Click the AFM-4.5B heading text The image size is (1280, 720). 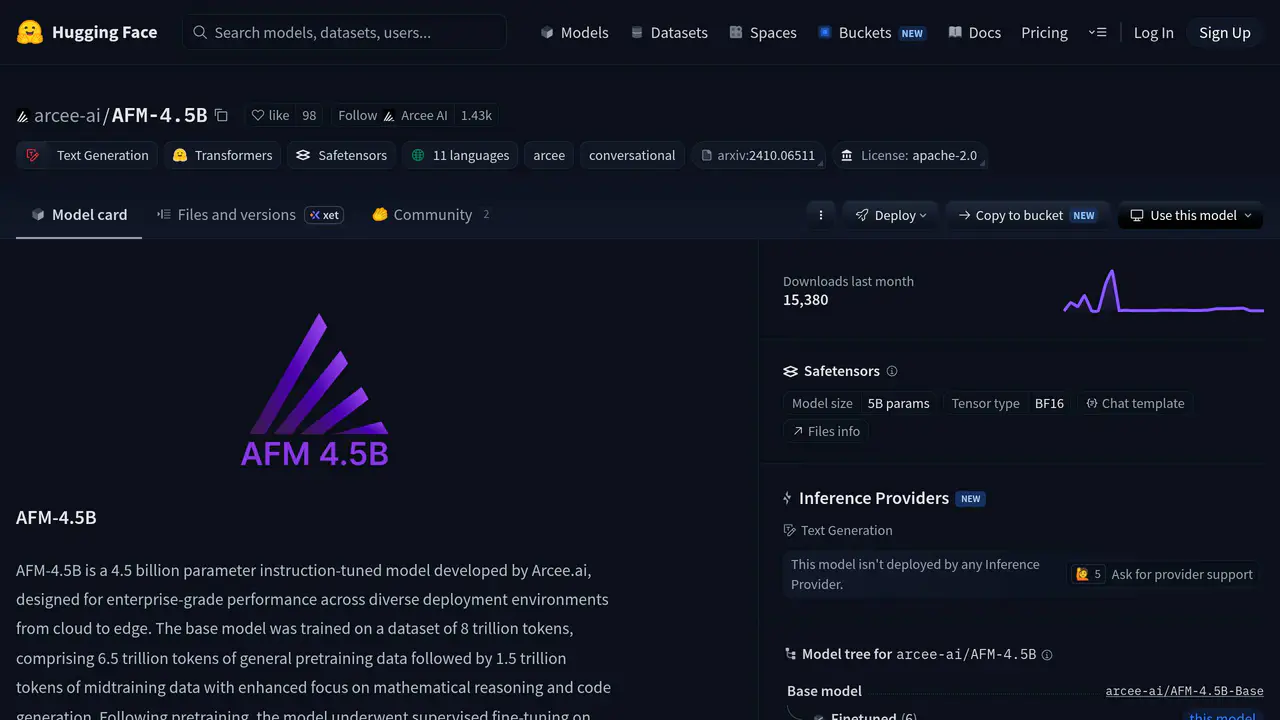[x=56, y=517]
